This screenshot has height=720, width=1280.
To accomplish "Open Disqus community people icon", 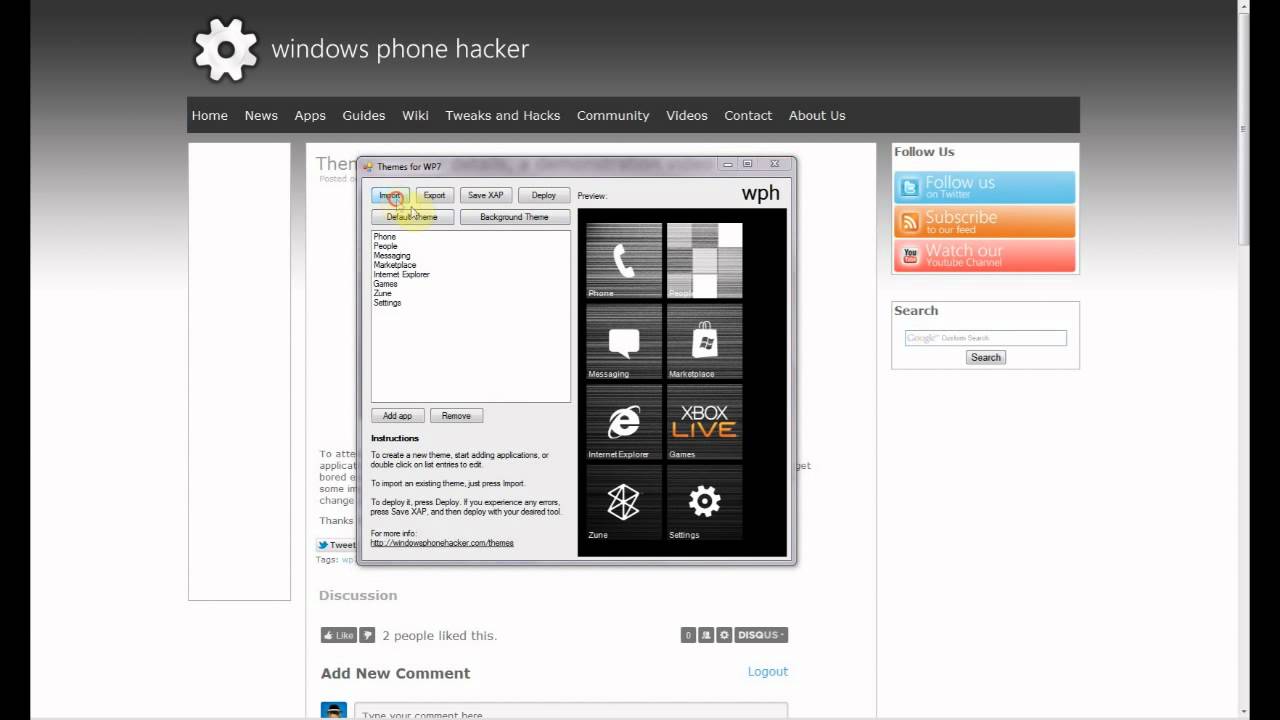I will pos(706,635).
